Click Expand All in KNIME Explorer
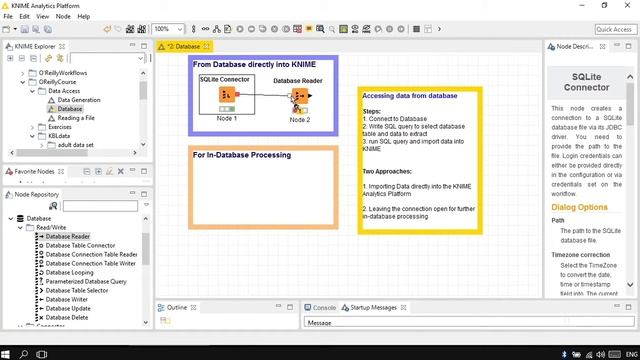This screenshot has width=640, height=360. (x=10, y=58)
